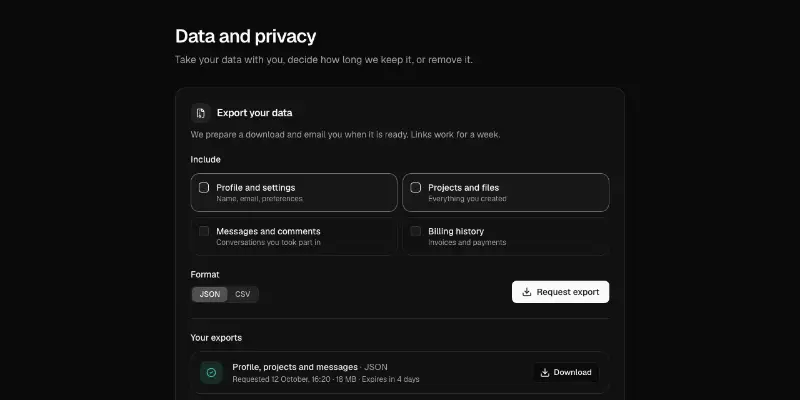Click "Conversations you took part in" text
Viewport: 800px width, 400px height.
[x=268, y=242]
